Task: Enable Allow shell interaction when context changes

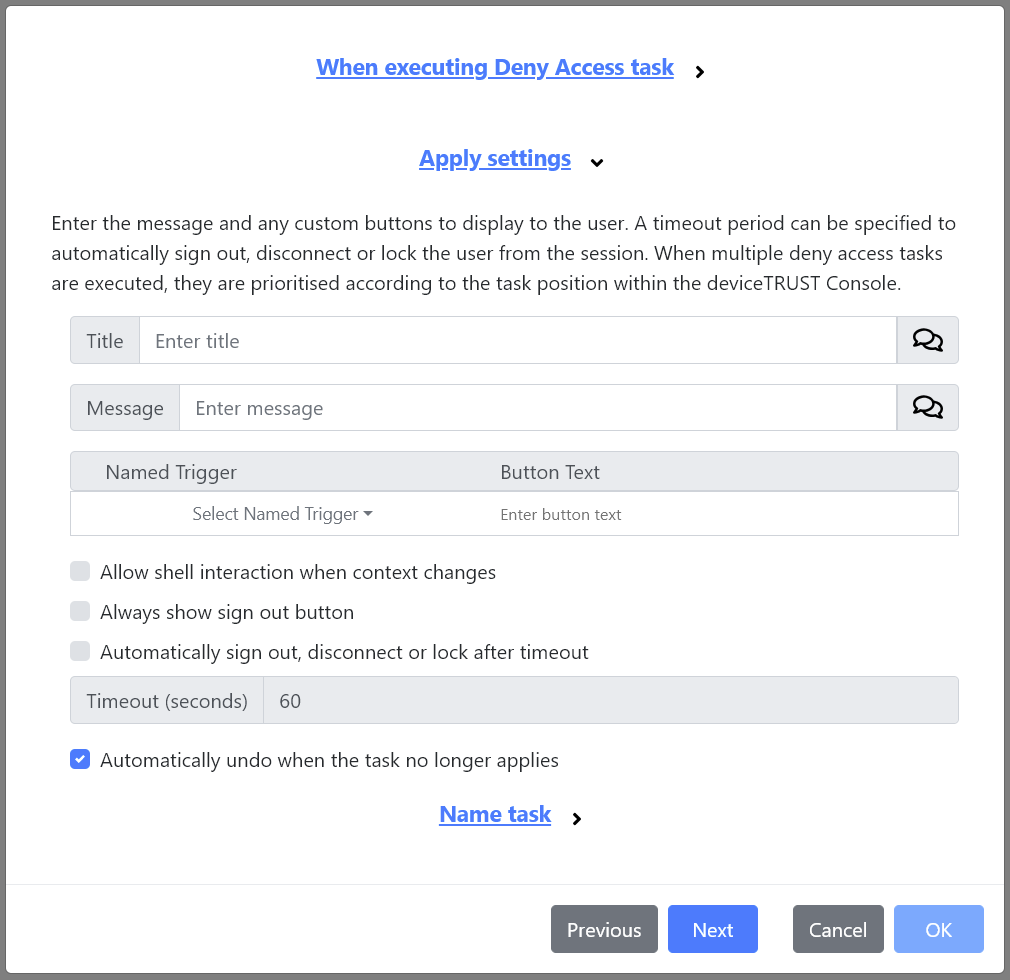Action: click(x=80, y=571)
